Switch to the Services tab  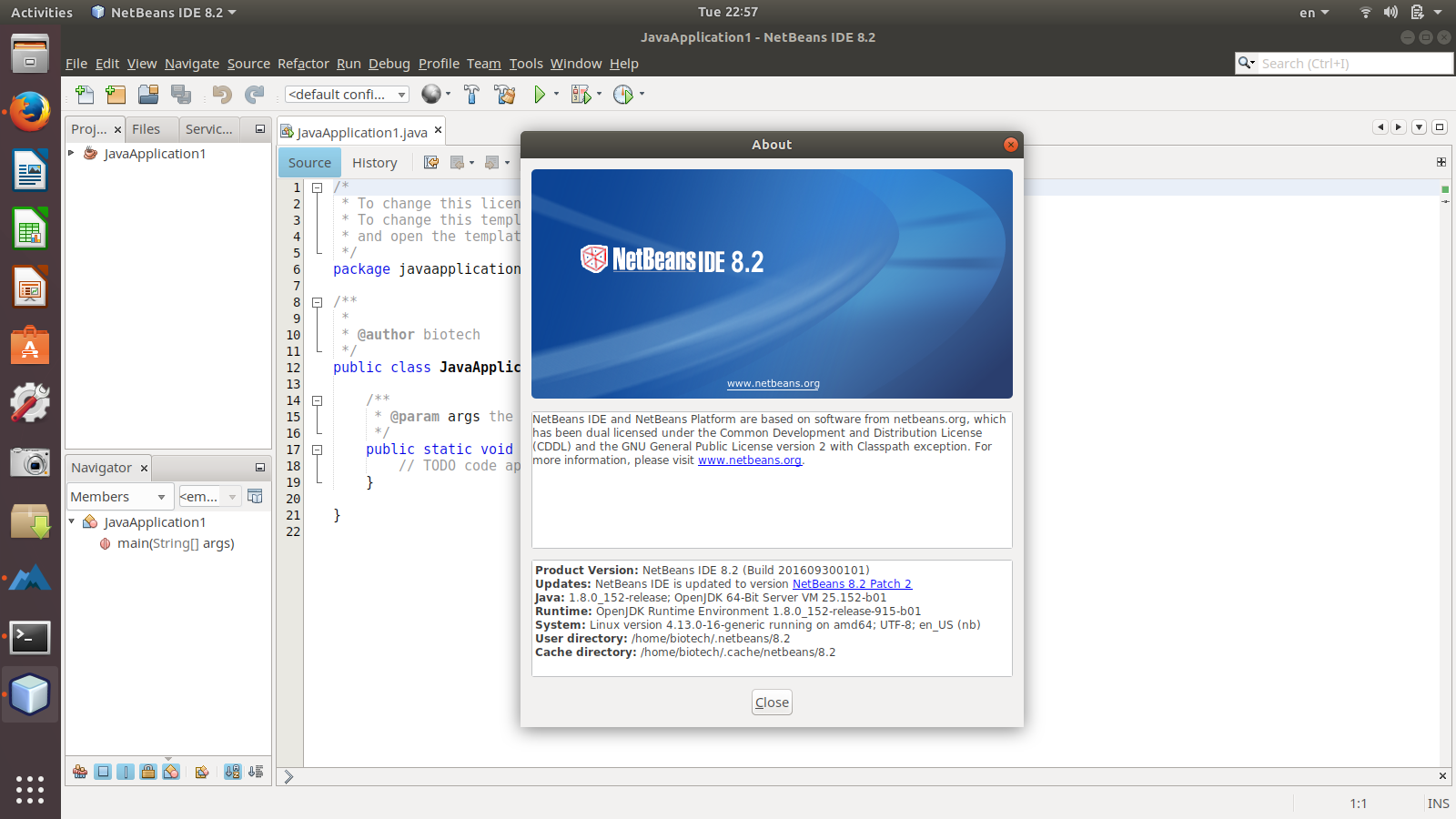tap(208, 129)
